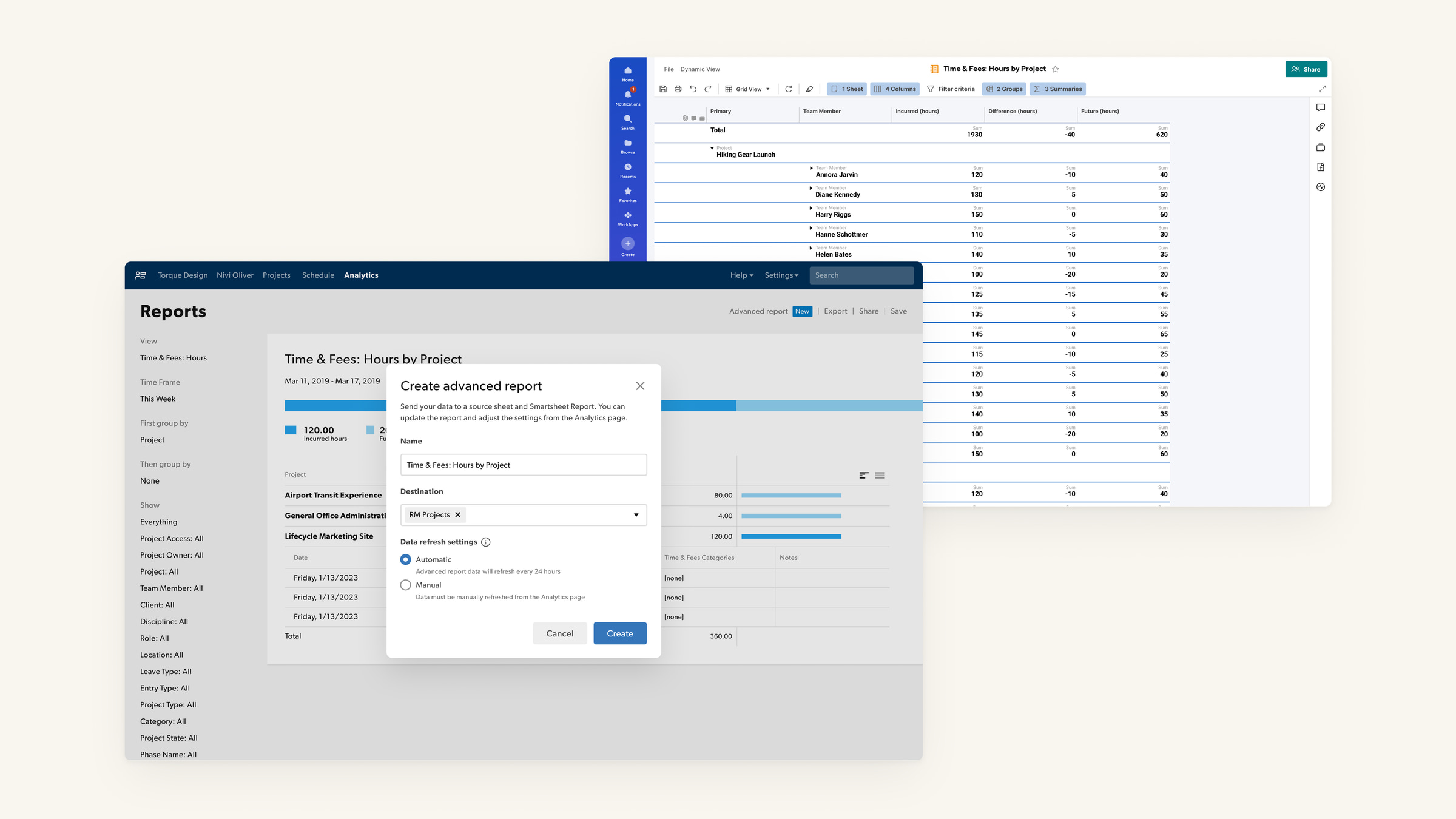Redo action in report toolbar
Screen dimensions: 1456x819
click(x=707, y=89)
